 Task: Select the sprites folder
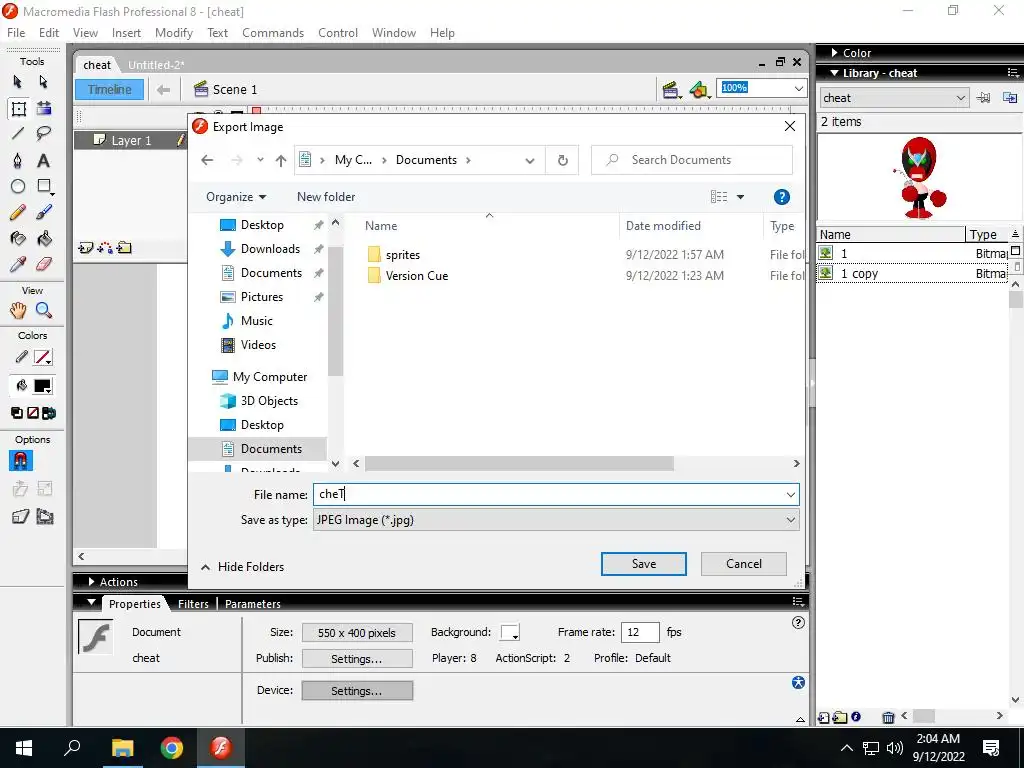pos(402,255)
